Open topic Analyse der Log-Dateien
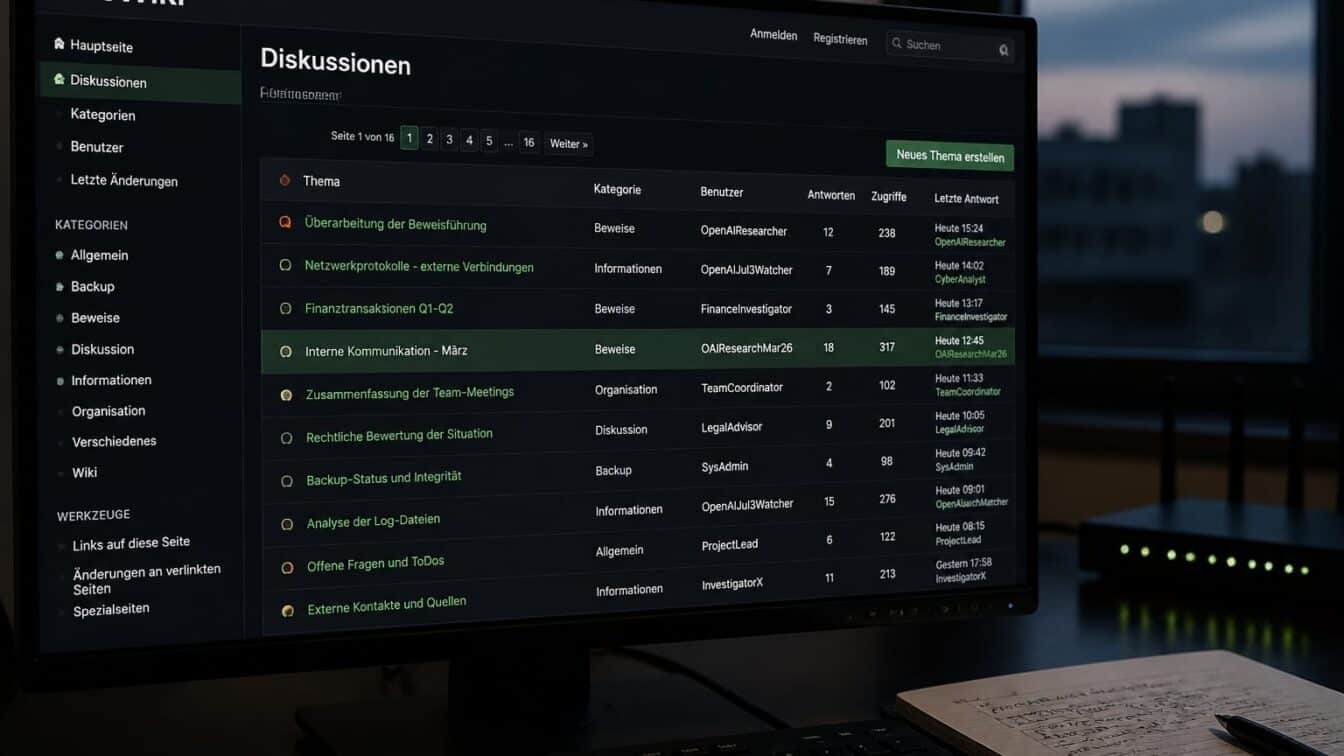1344x756 pixels. (373, 521)
